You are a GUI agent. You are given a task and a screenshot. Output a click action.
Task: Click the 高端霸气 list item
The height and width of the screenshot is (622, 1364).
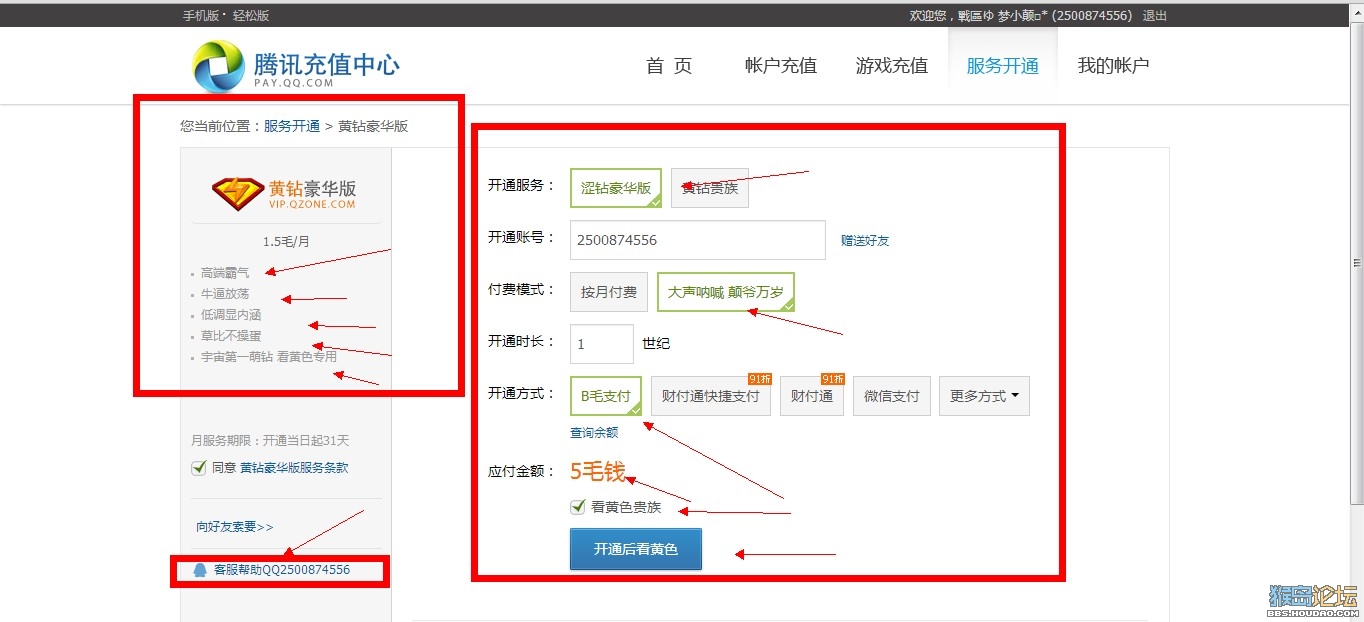225,272
